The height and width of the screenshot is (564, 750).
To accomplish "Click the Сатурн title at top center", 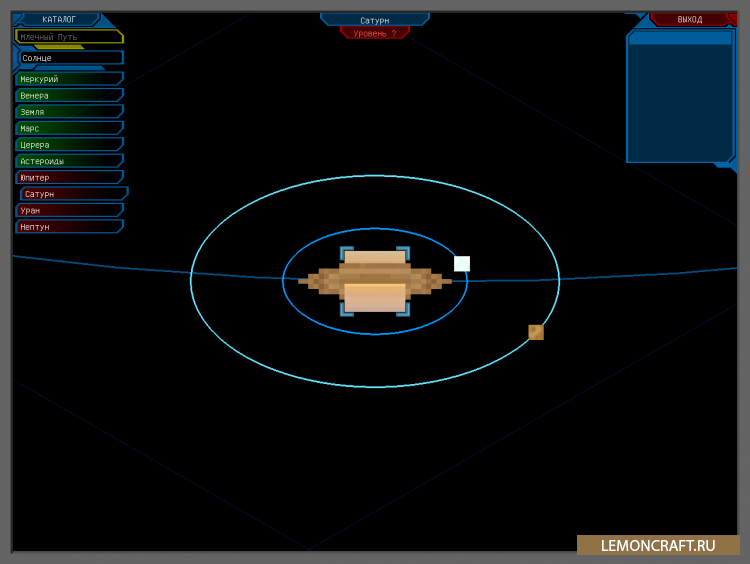I will pos(375,20).
